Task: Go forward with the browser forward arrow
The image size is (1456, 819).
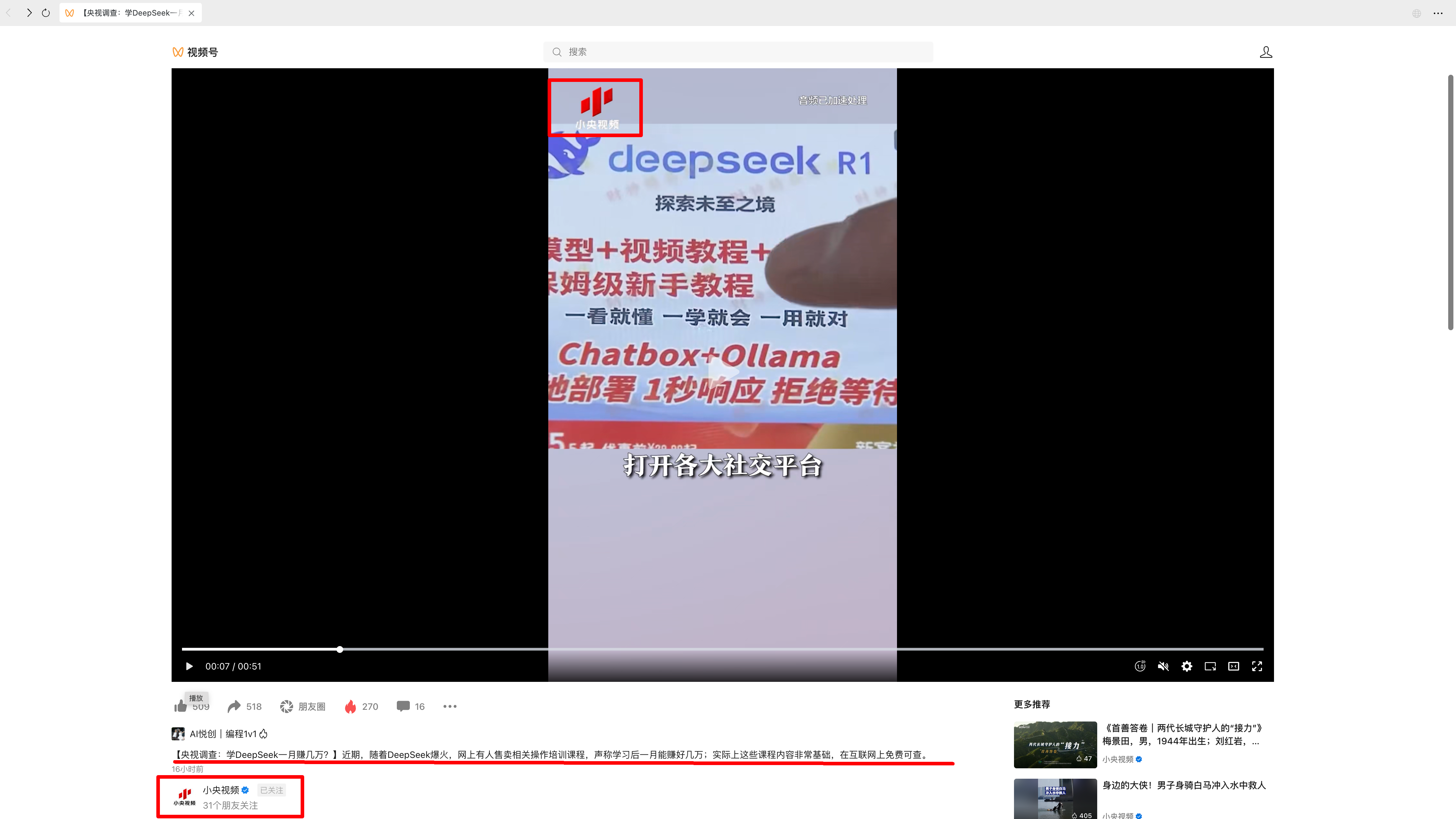Action: click(x=29, y=13)
